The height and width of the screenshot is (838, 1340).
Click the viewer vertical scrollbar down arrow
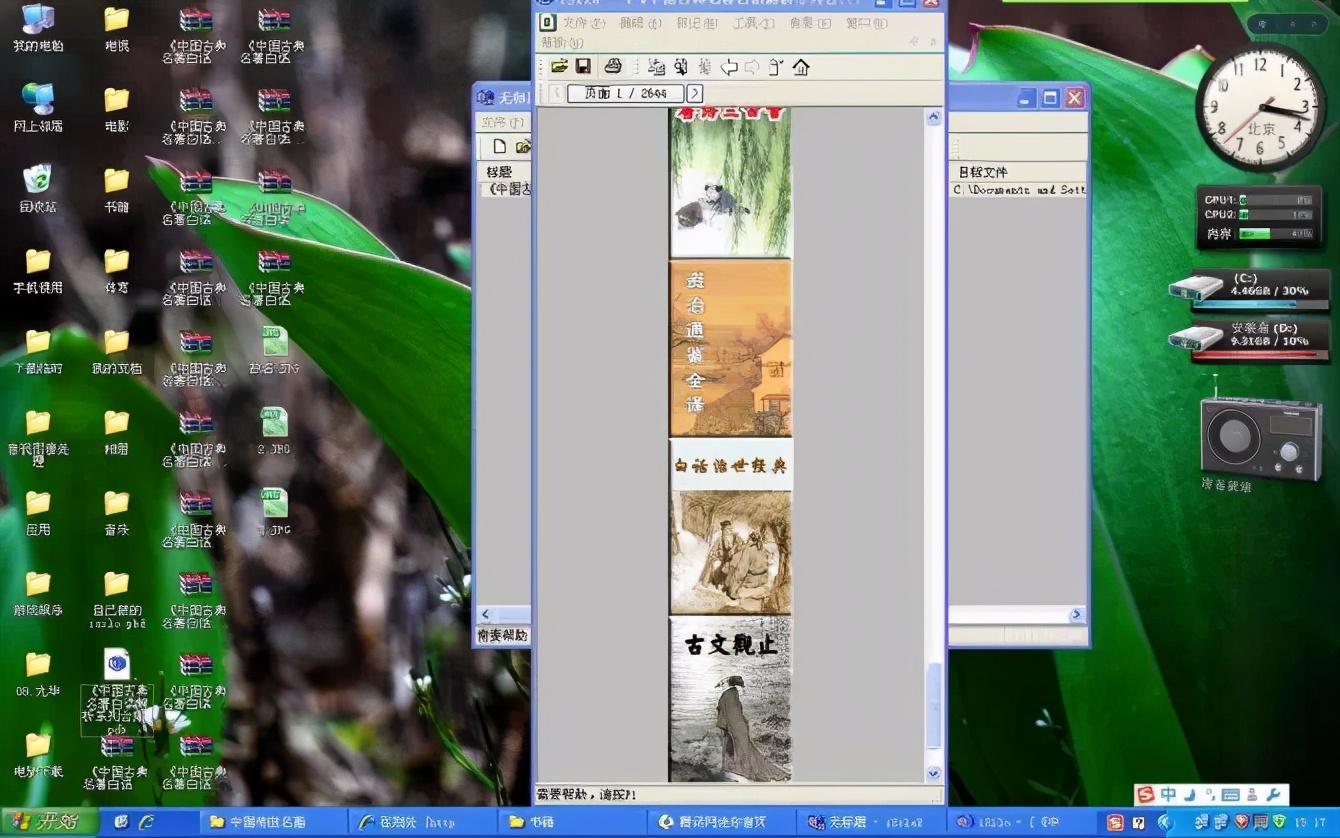[x=934, y=773]
